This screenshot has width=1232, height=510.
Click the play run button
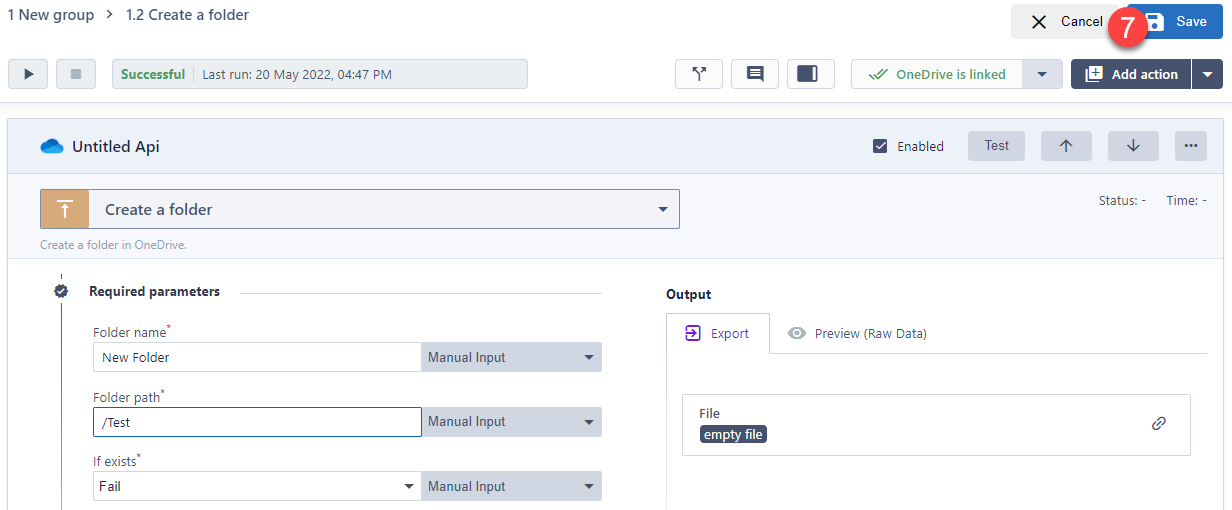[28, 74]
